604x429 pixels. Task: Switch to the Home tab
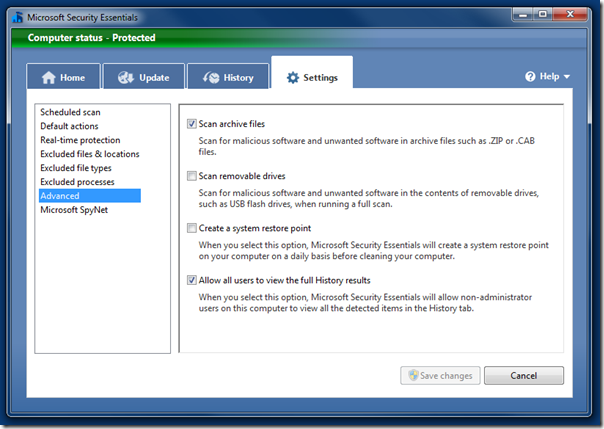(x=64, y=76)
